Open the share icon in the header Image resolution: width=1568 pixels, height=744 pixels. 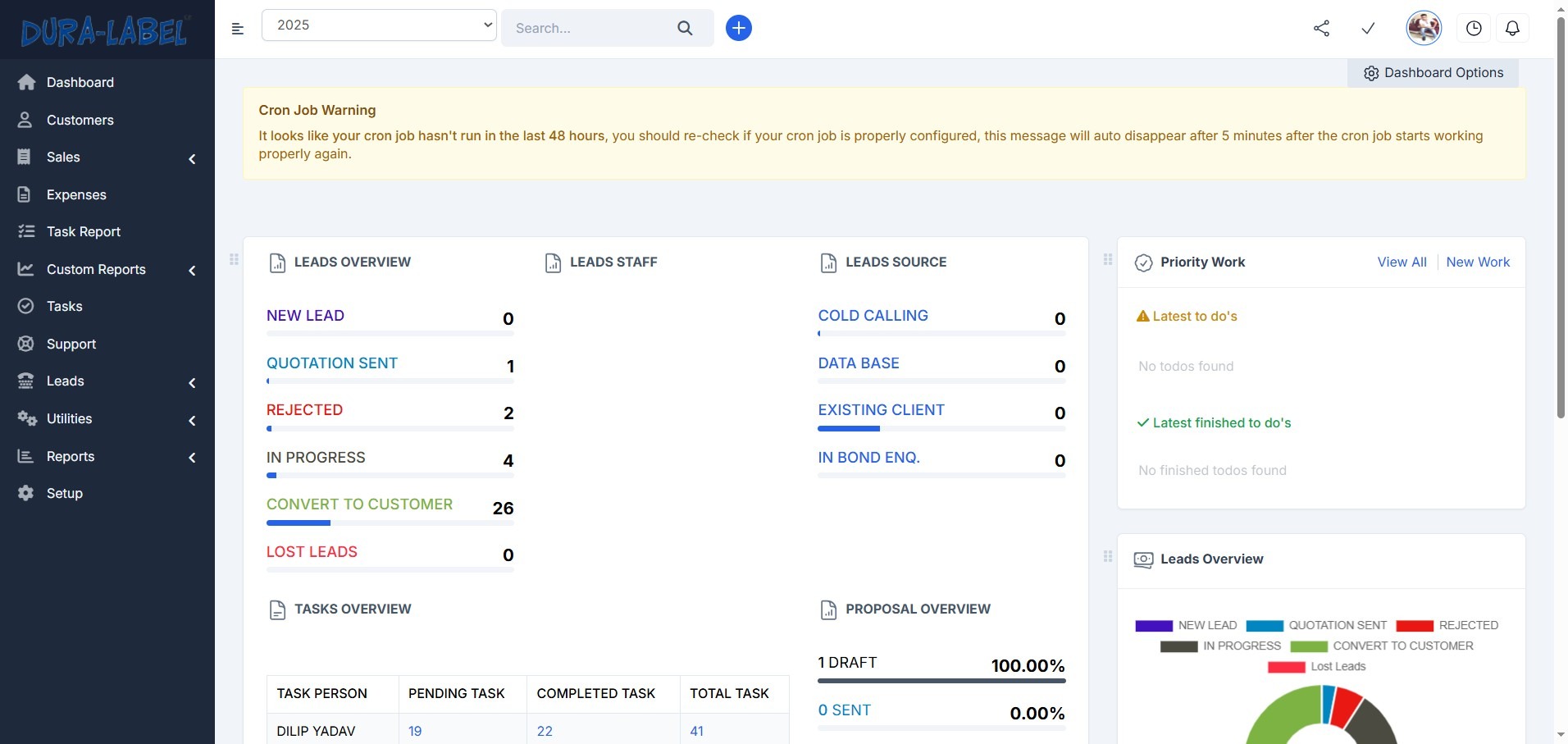1321,28
